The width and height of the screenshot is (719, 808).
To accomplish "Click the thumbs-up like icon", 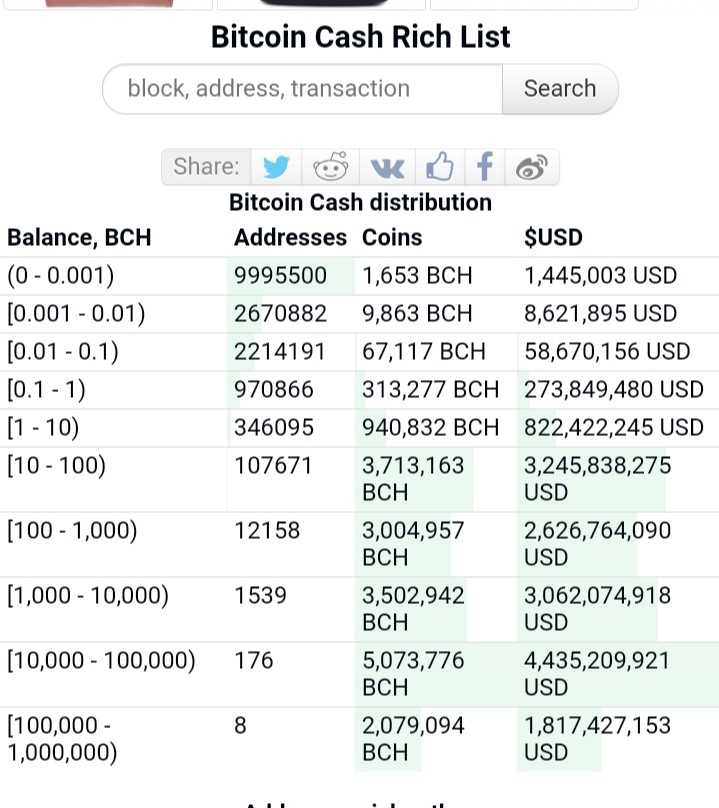I will 440,167.
